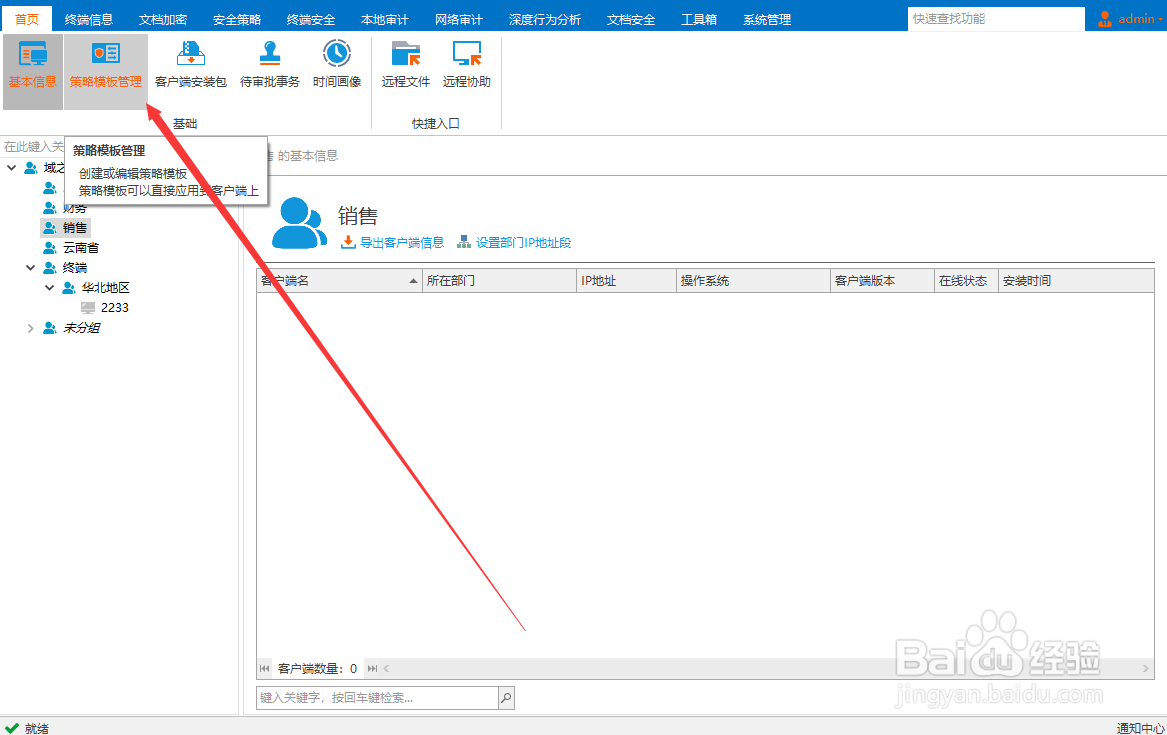Open the 文档加密 tab
Image resolution: width=1167 pixels, height=735 pixels.
(162, 19)
